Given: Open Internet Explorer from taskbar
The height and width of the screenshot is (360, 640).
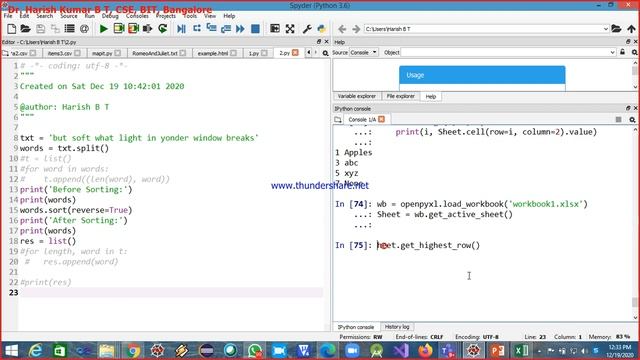Looking at the screenshot, I should [x=36, y=351].
